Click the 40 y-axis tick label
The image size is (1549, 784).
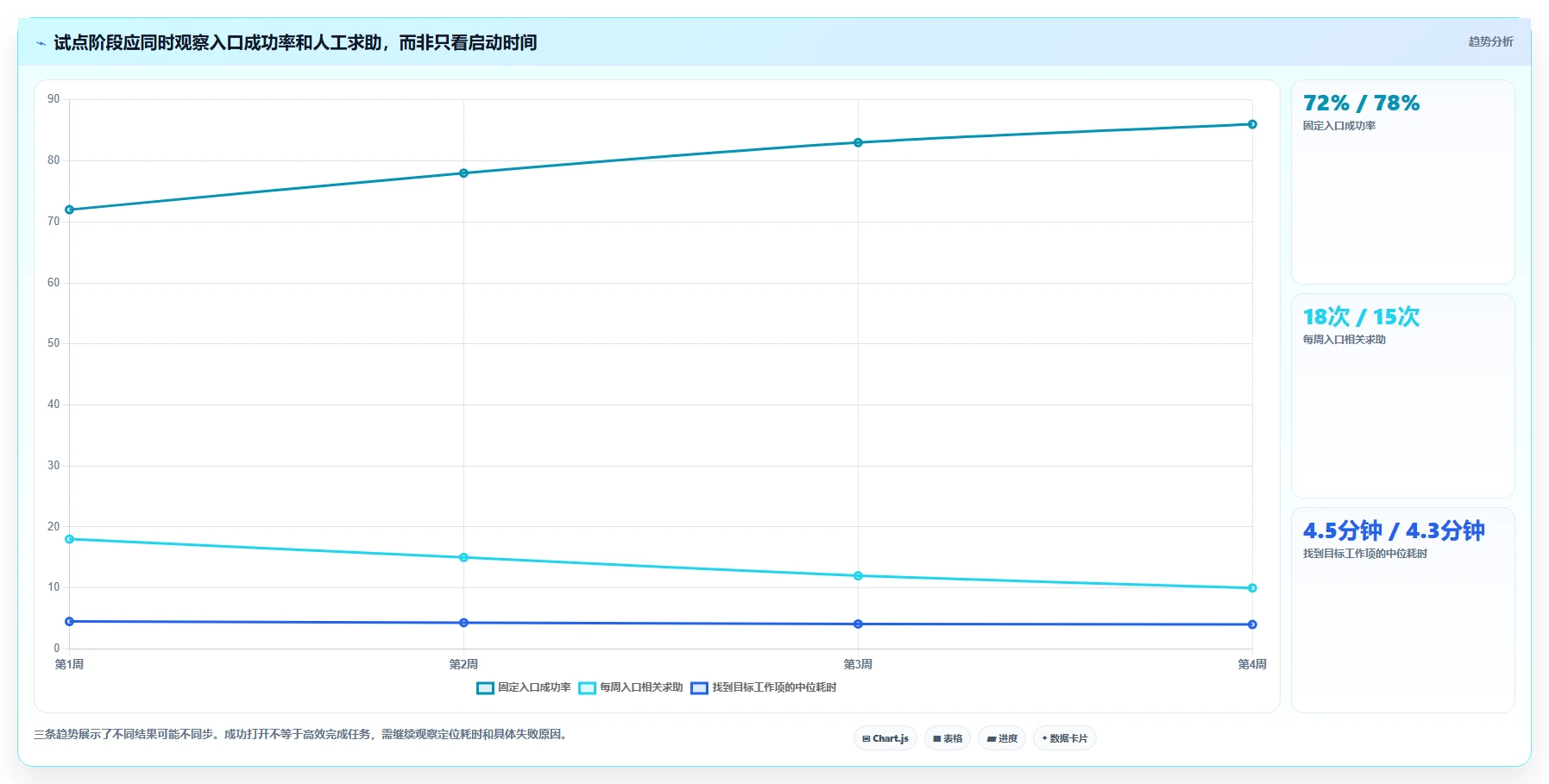point(54,405)
